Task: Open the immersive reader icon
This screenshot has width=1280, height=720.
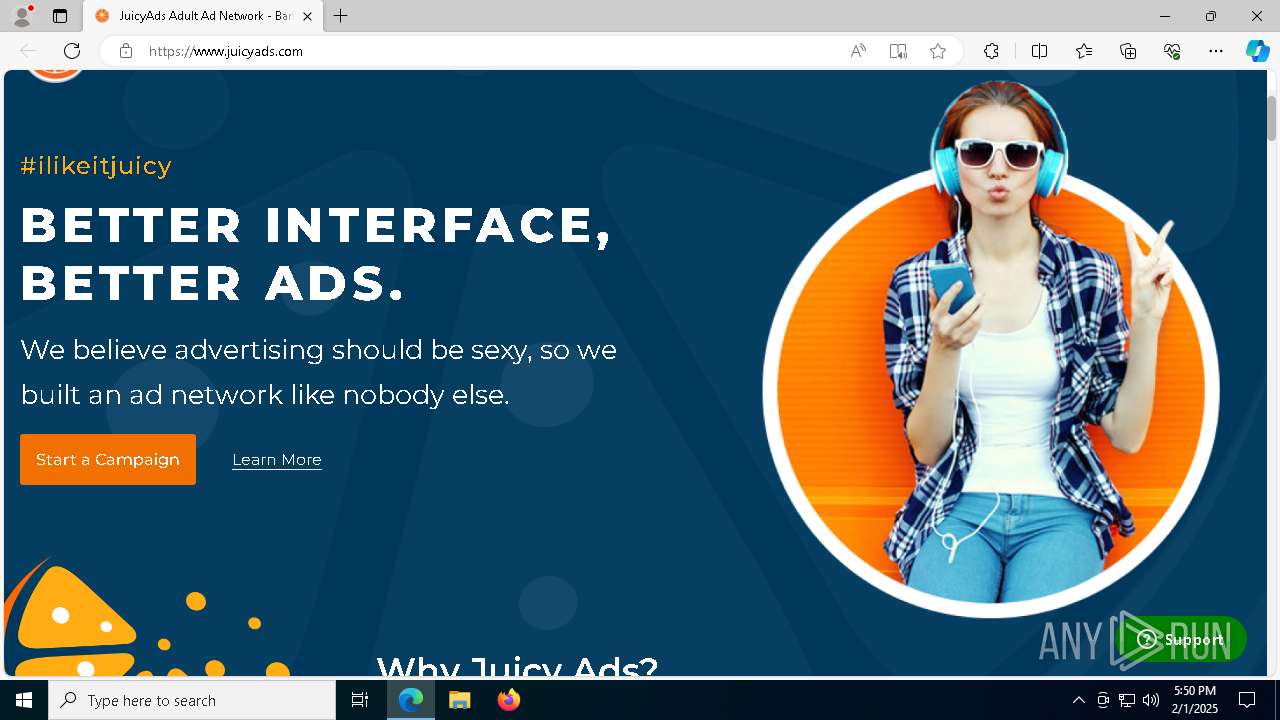Action: 898,51
